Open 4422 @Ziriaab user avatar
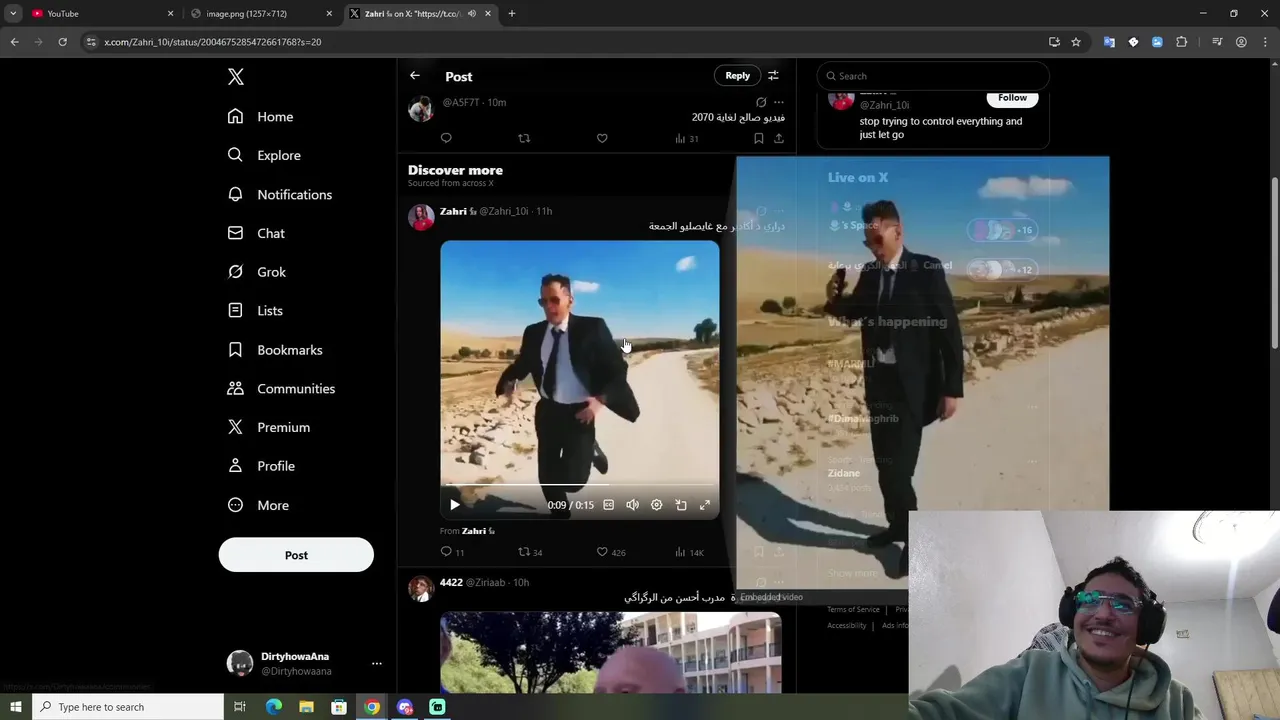 [x=421, y=588]
